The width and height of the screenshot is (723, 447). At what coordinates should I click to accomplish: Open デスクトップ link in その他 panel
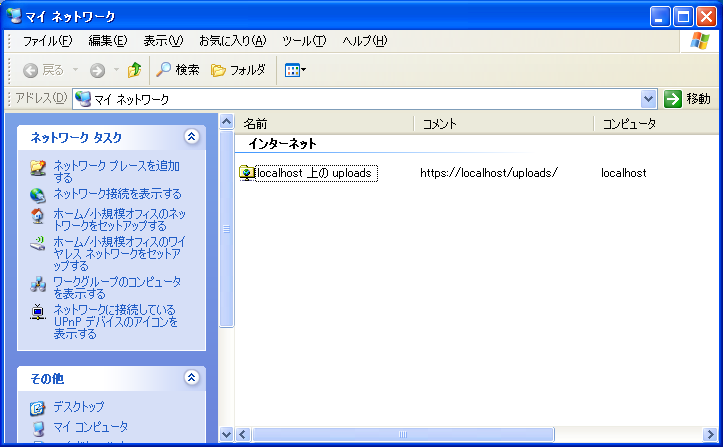(79, 407)
